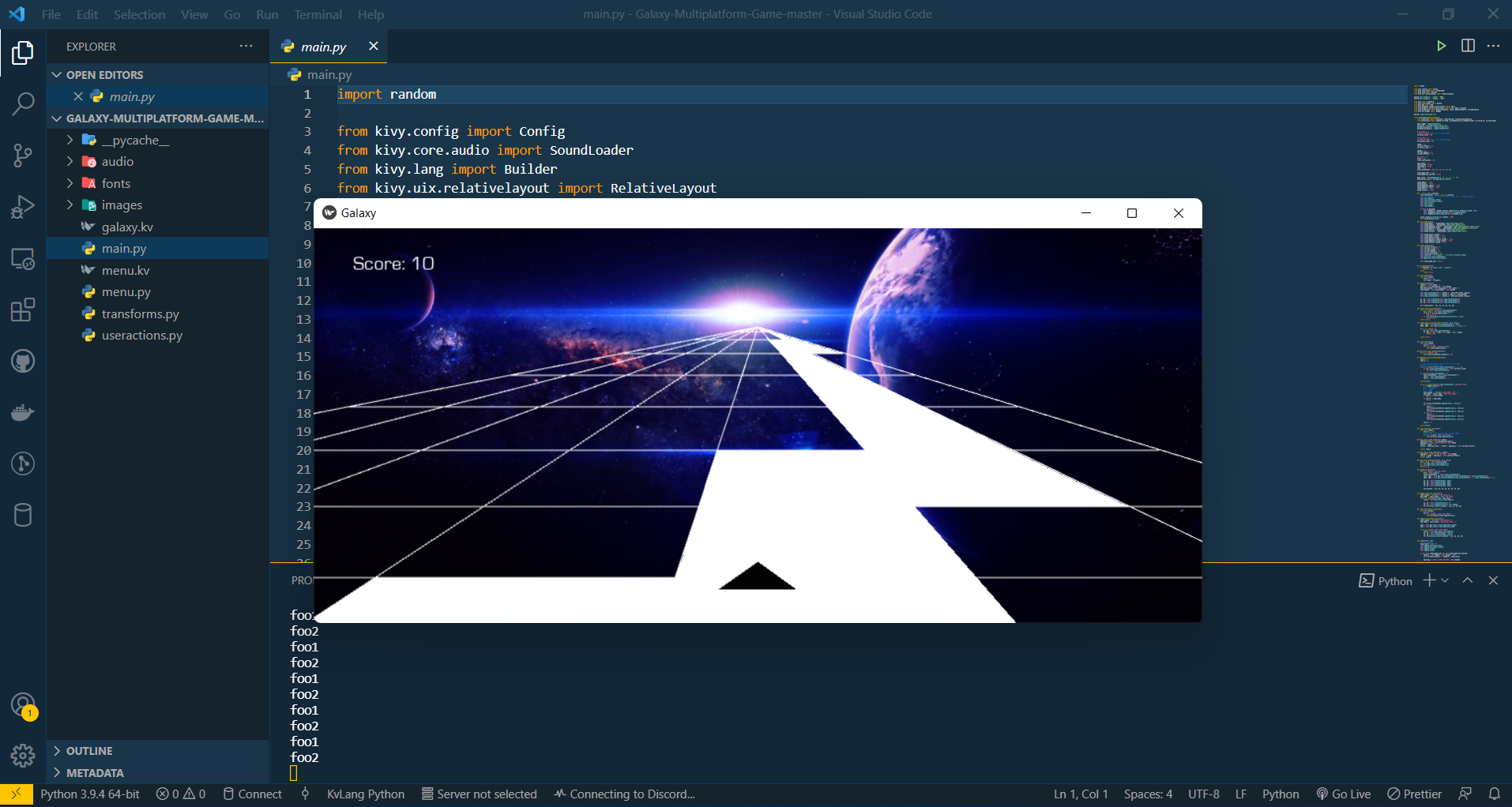This screenshot has width=1512, height=807.
Task: Open Run and Debug view
Action: point(23,207)
